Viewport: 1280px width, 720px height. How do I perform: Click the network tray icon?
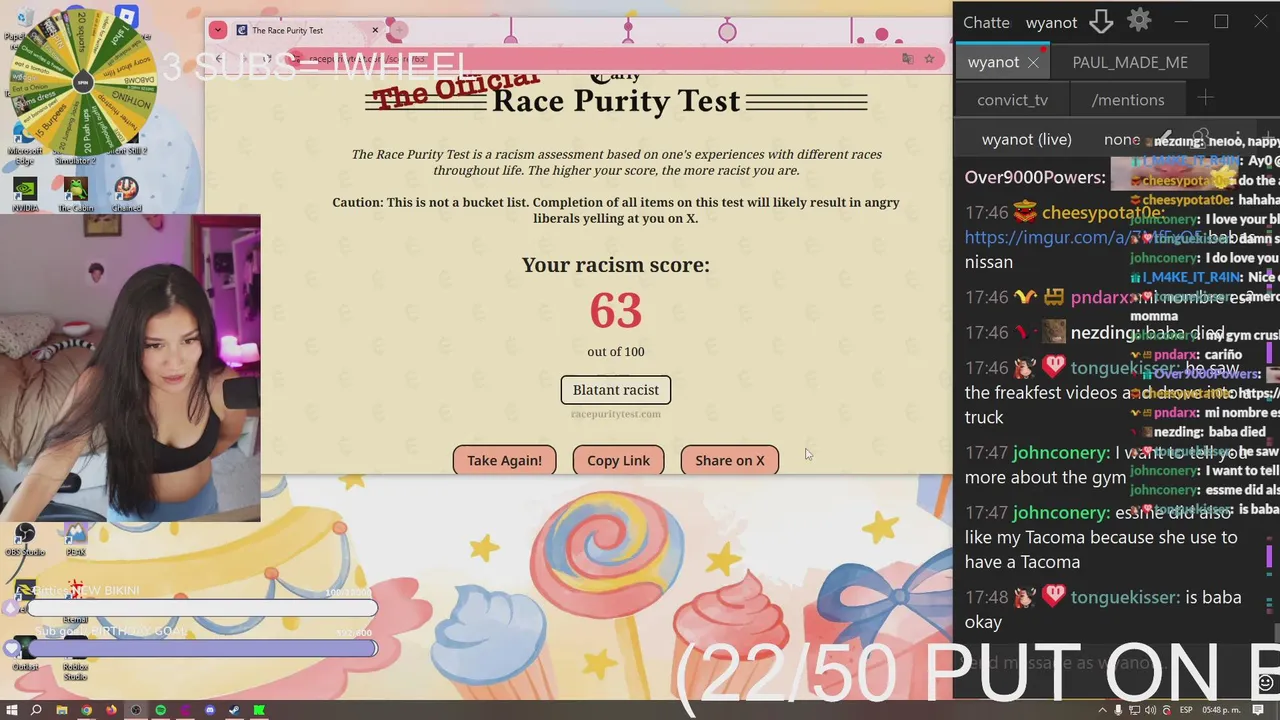(x=1134, y=710)
